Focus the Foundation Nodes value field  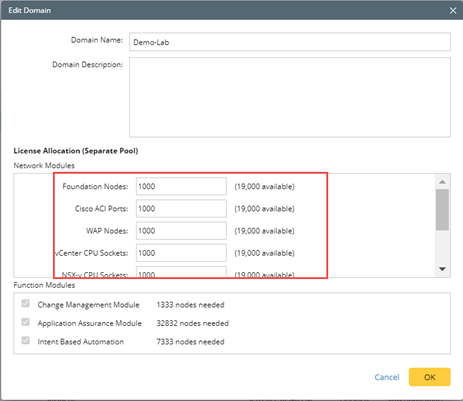pos(181,186)
